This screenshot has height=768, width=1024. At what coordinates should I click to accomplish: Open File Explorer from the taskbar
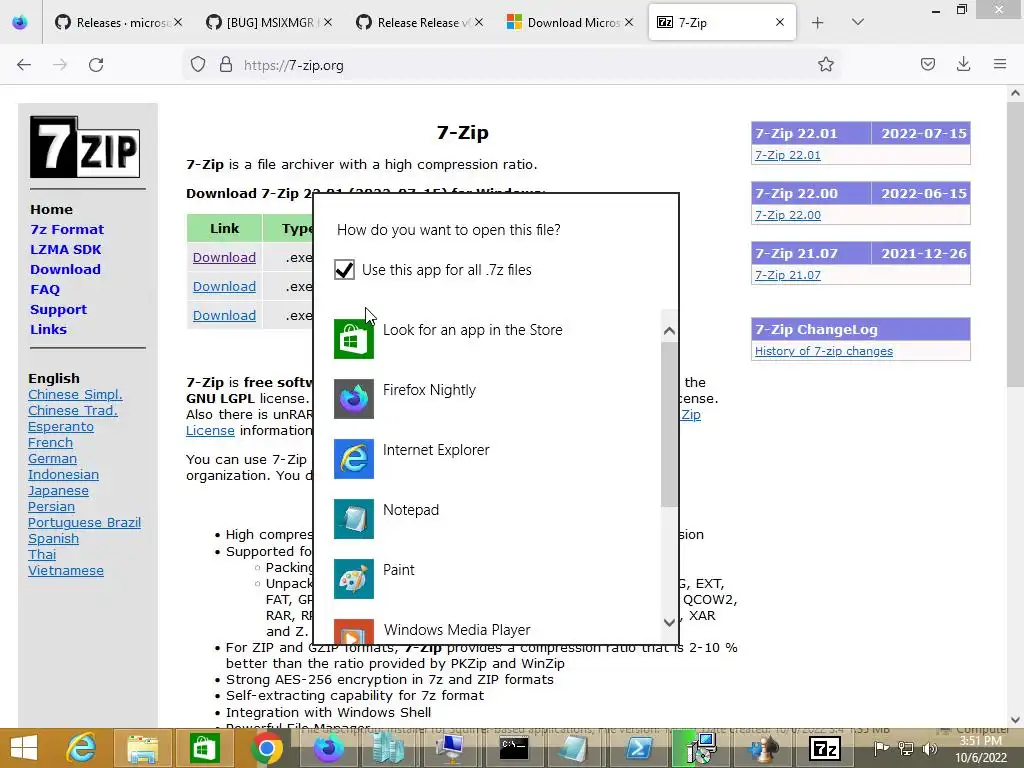click(x=142, y=748)
